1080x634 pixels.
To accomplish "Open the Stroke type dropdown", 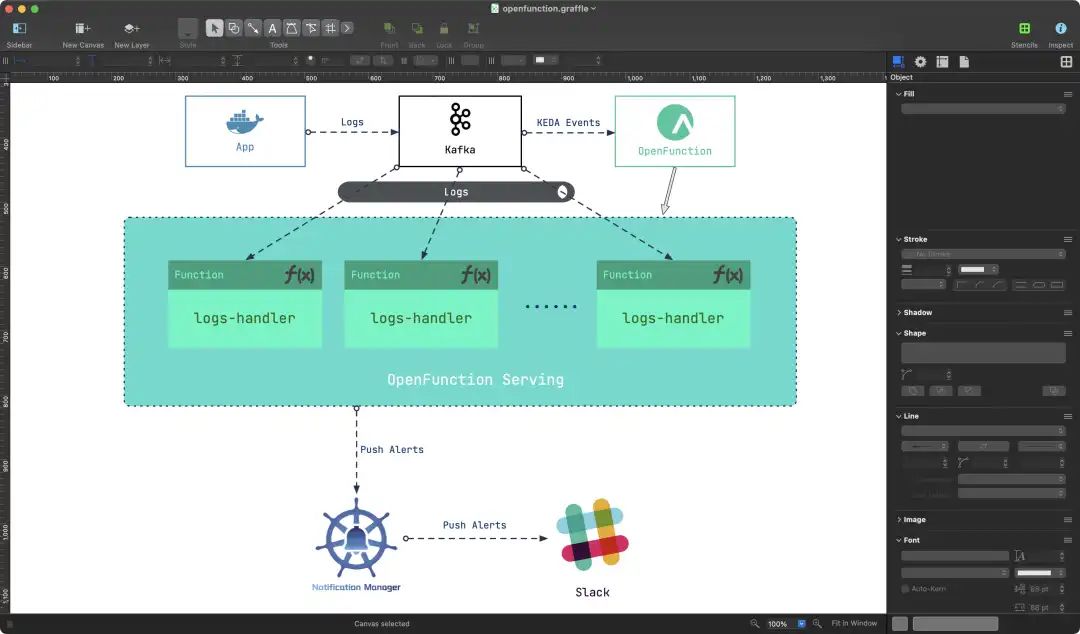I will [983, 254].
